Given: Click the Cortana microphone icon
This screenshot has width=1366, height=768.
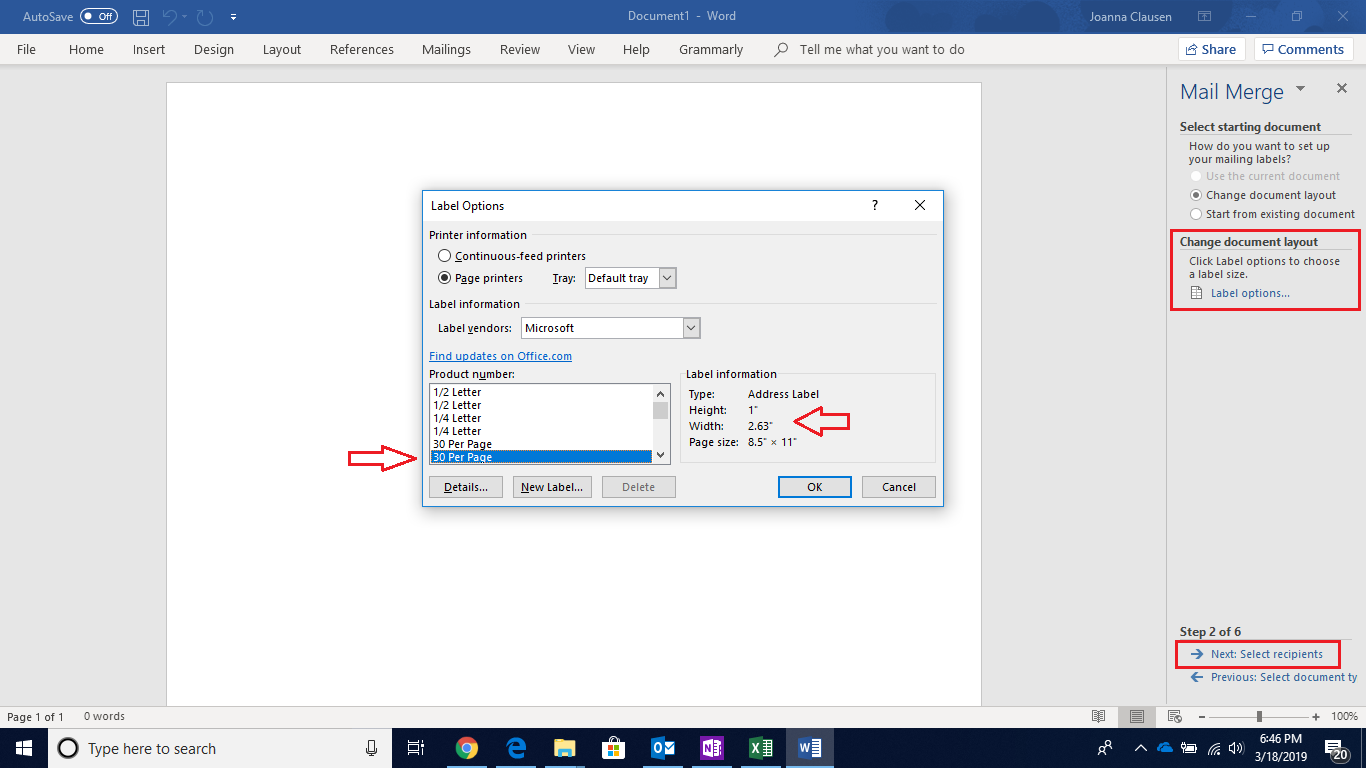Looking at the screenshot, I should coord(371,748).
